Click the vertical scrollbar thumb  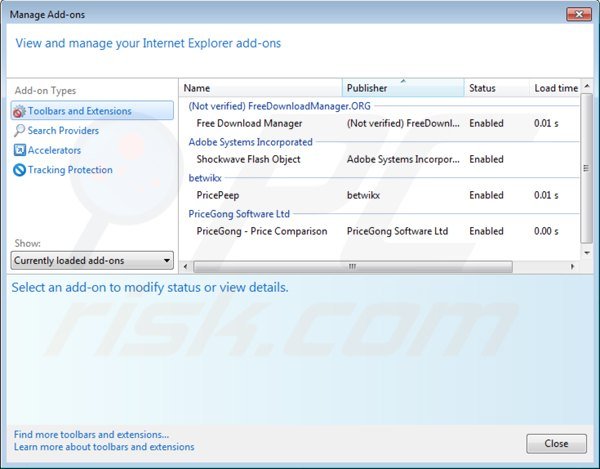(x=586, y=168)
